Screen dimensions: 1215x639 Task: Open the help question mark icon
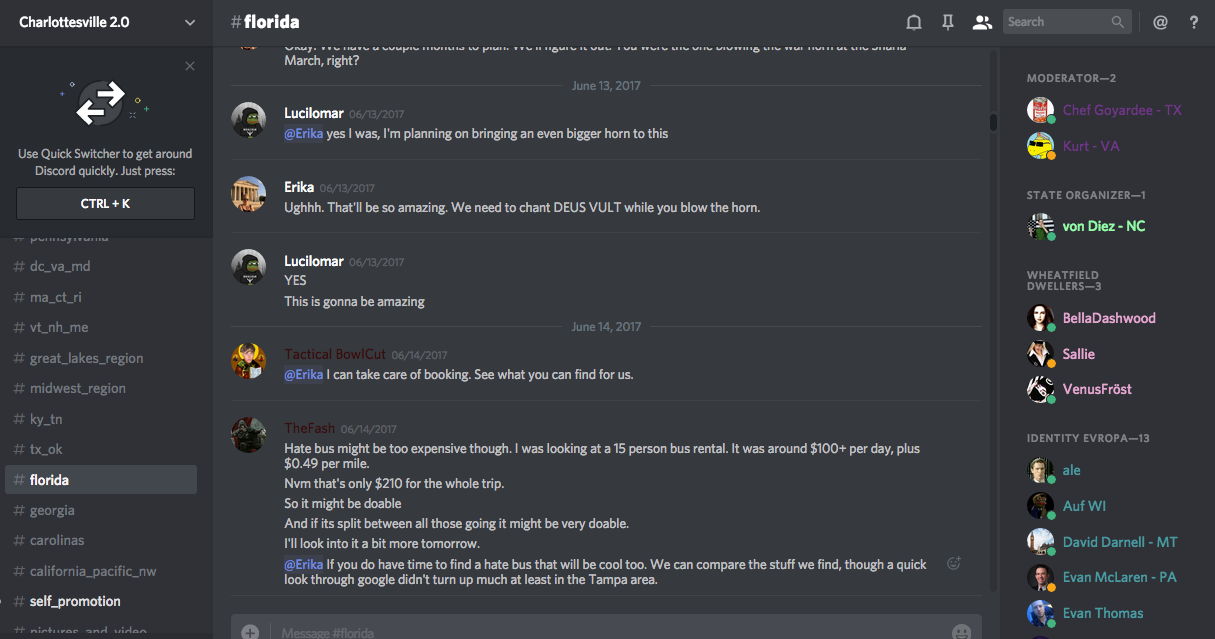[x=1194, y=22]
